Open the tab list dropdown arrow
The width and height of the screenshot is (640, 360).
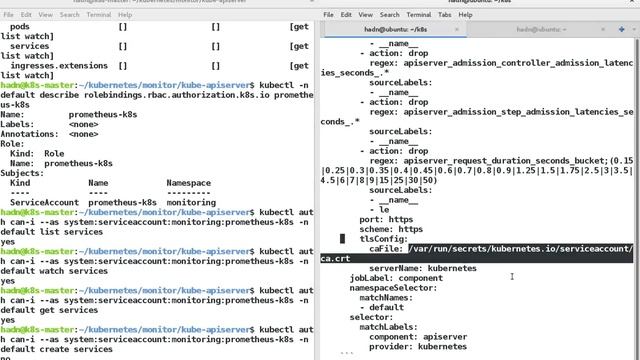tap(634, 29)
